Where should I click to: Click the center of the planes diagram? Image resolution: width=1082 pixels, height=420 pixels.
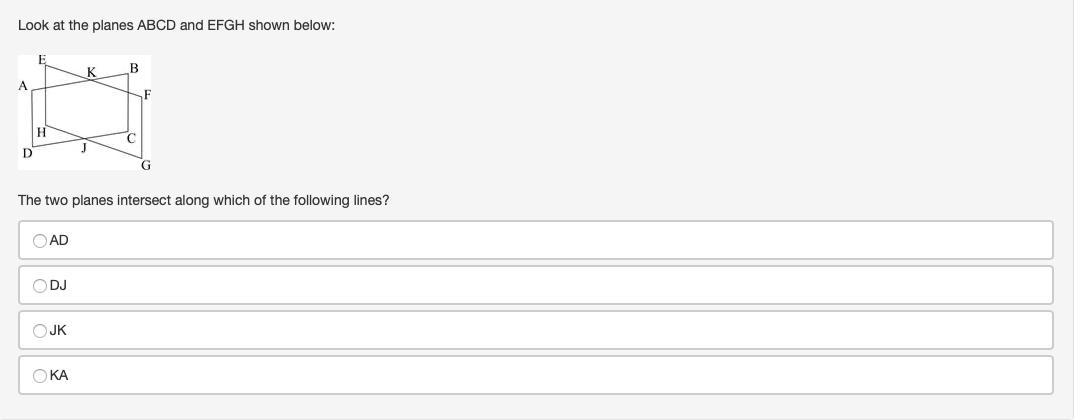[x=84, y=112]
